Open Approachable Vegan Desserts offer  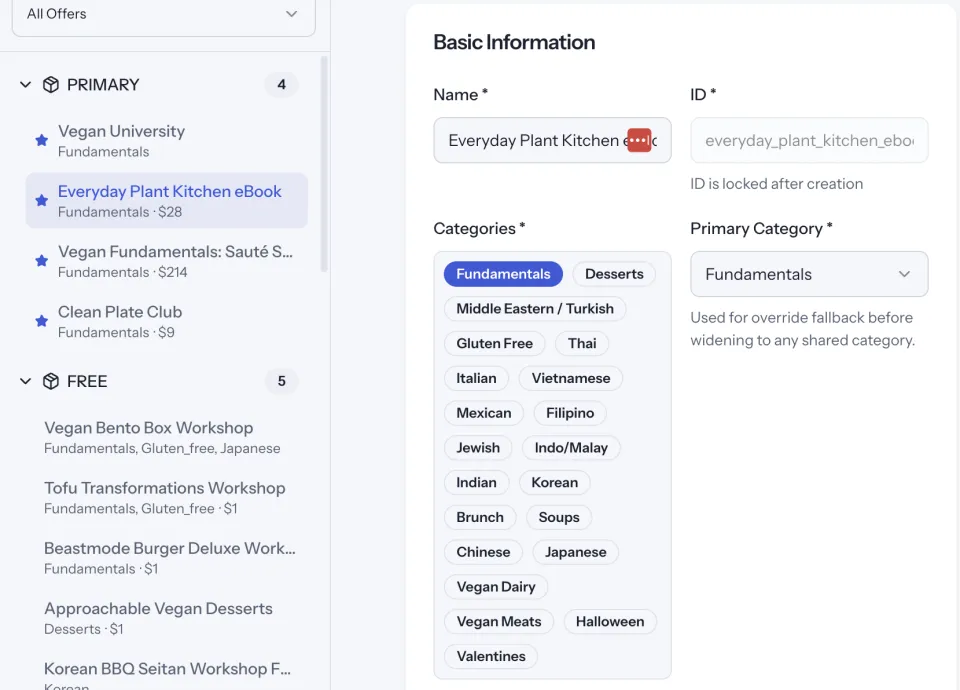click(167, 618)
